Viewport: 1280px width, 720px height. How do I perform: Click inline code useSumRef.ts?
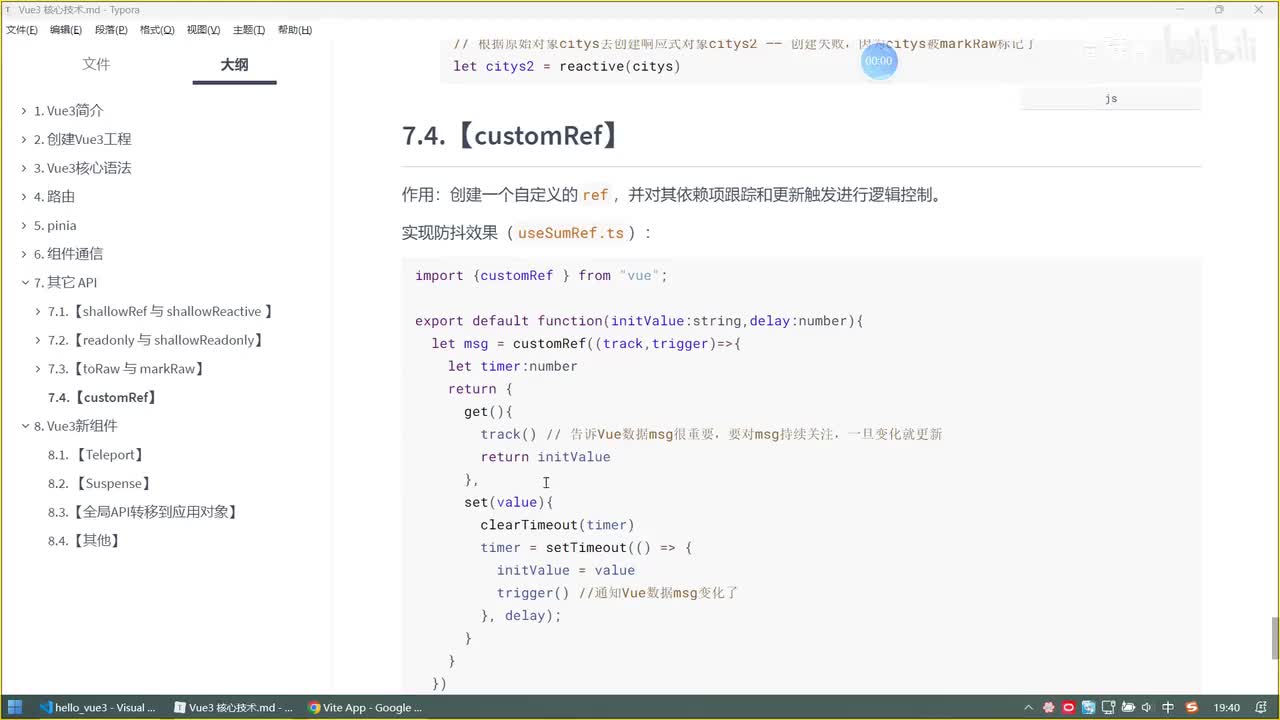571,233
